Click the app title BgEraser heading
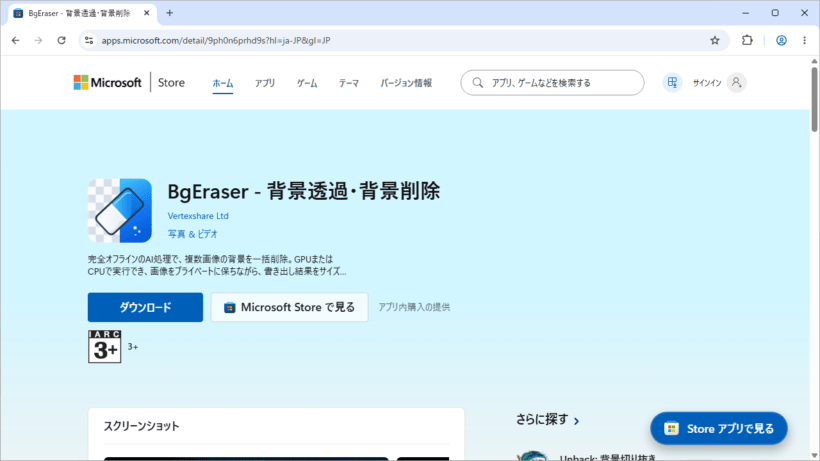This screenshot has width=820, height=461. pyautogui.click(x=303, y=191)
